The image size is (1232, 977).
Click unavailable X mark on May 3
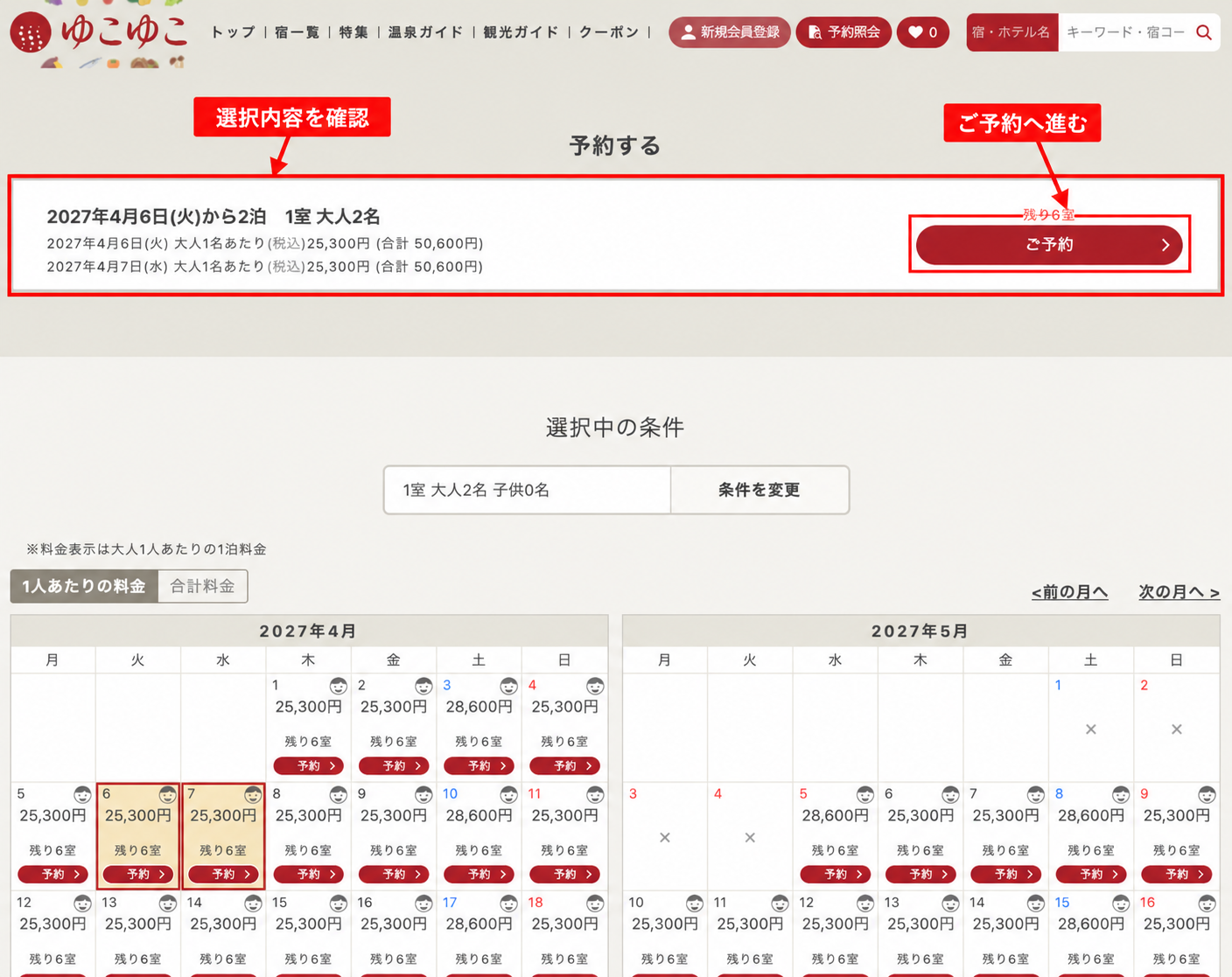(665, 838)
